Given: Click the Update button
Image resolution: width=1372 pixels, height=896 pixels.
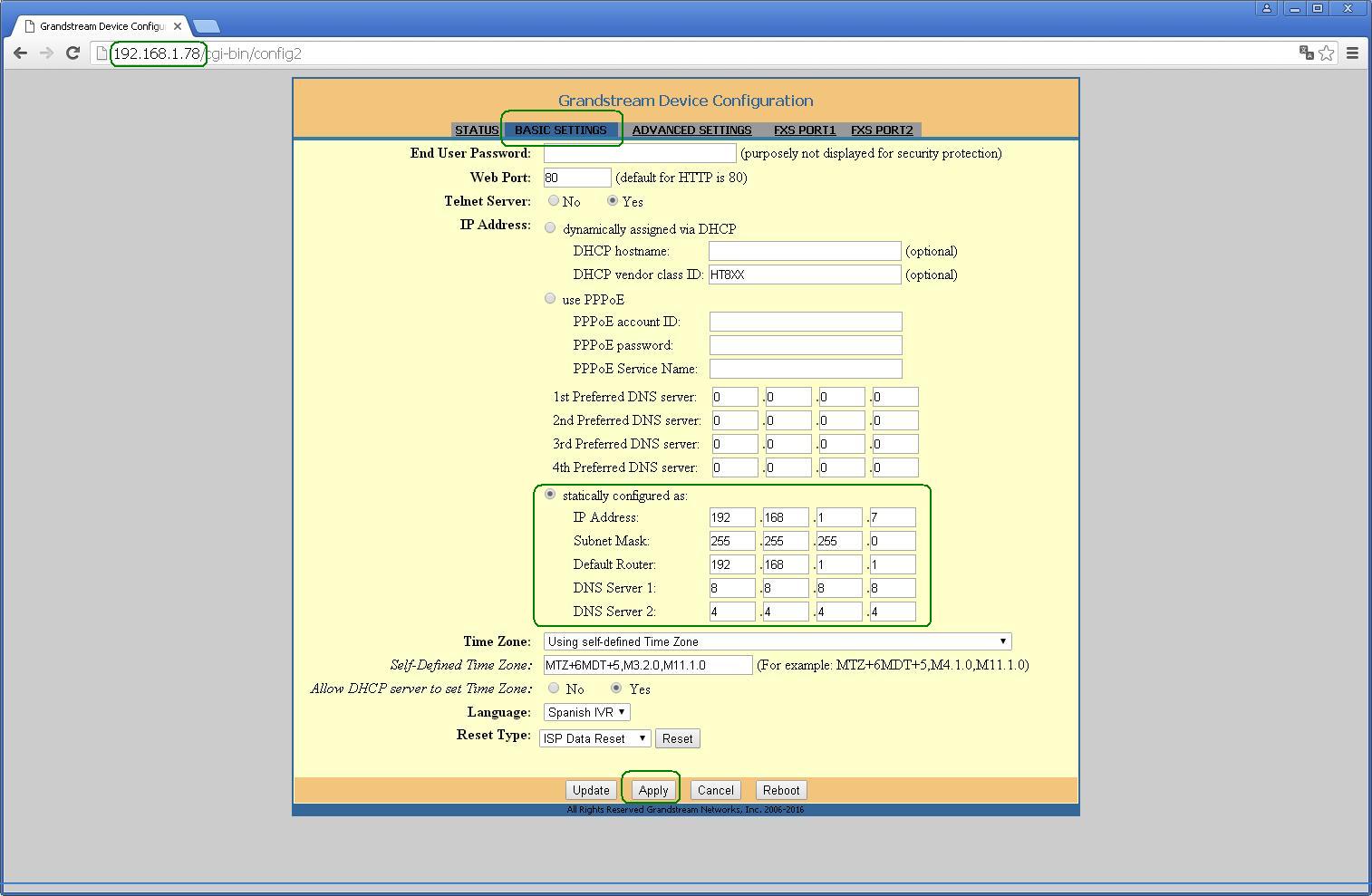Looking at the screenshot, I should coord(591,790).
